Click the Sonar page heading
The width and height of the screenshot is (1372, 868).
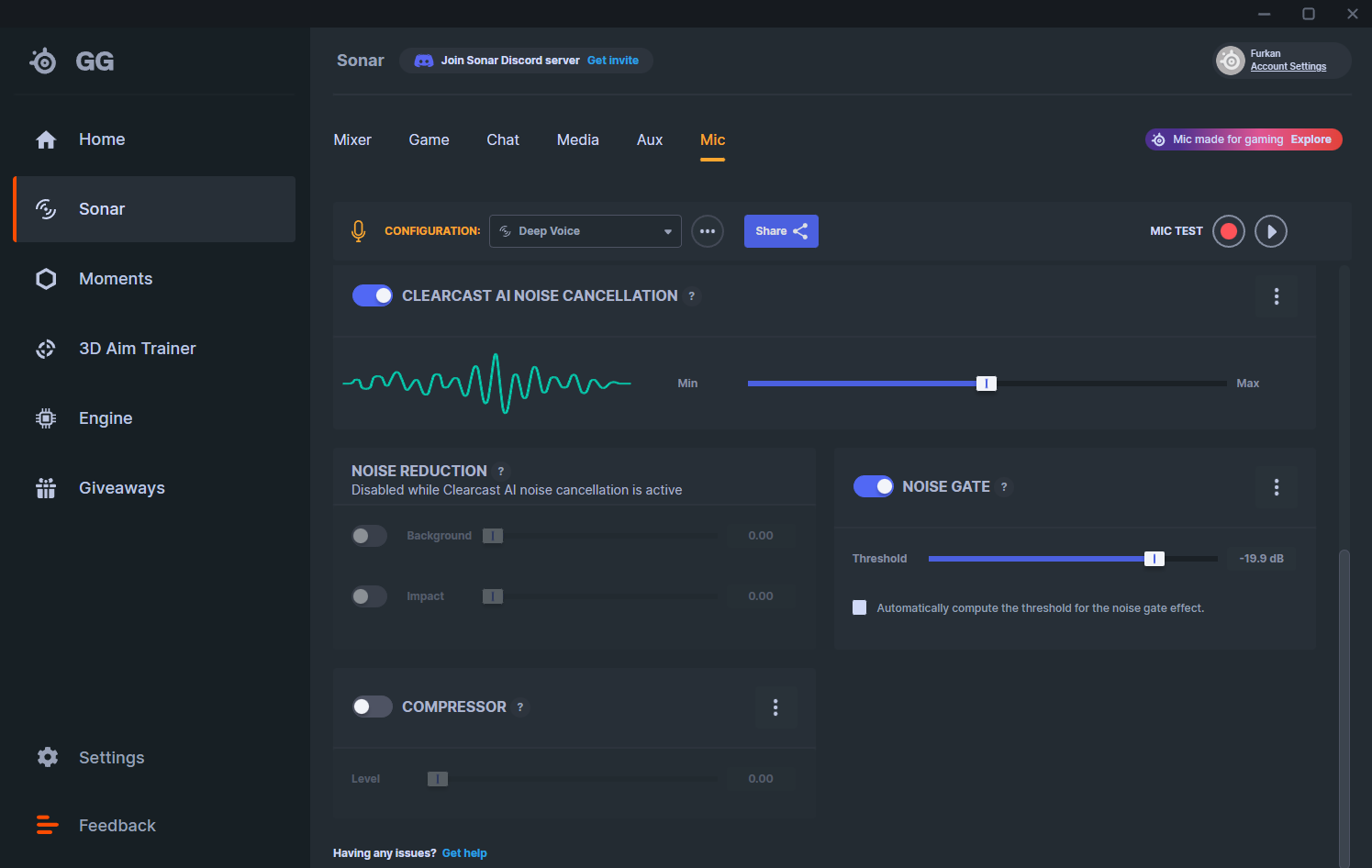pyautogui.click(x=361, y=61)
